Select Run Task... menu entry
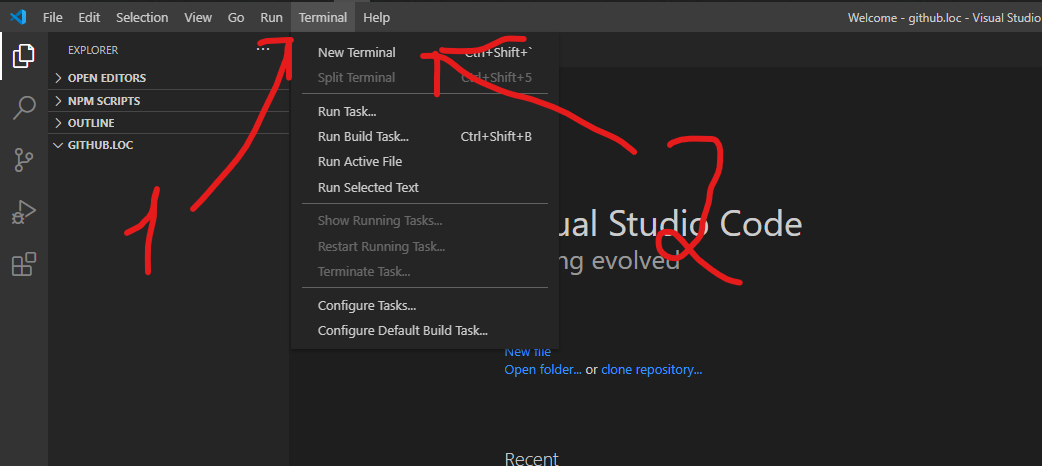This screenshot has height=466, width=1042. pyautogui.click(x=425, y=112)
